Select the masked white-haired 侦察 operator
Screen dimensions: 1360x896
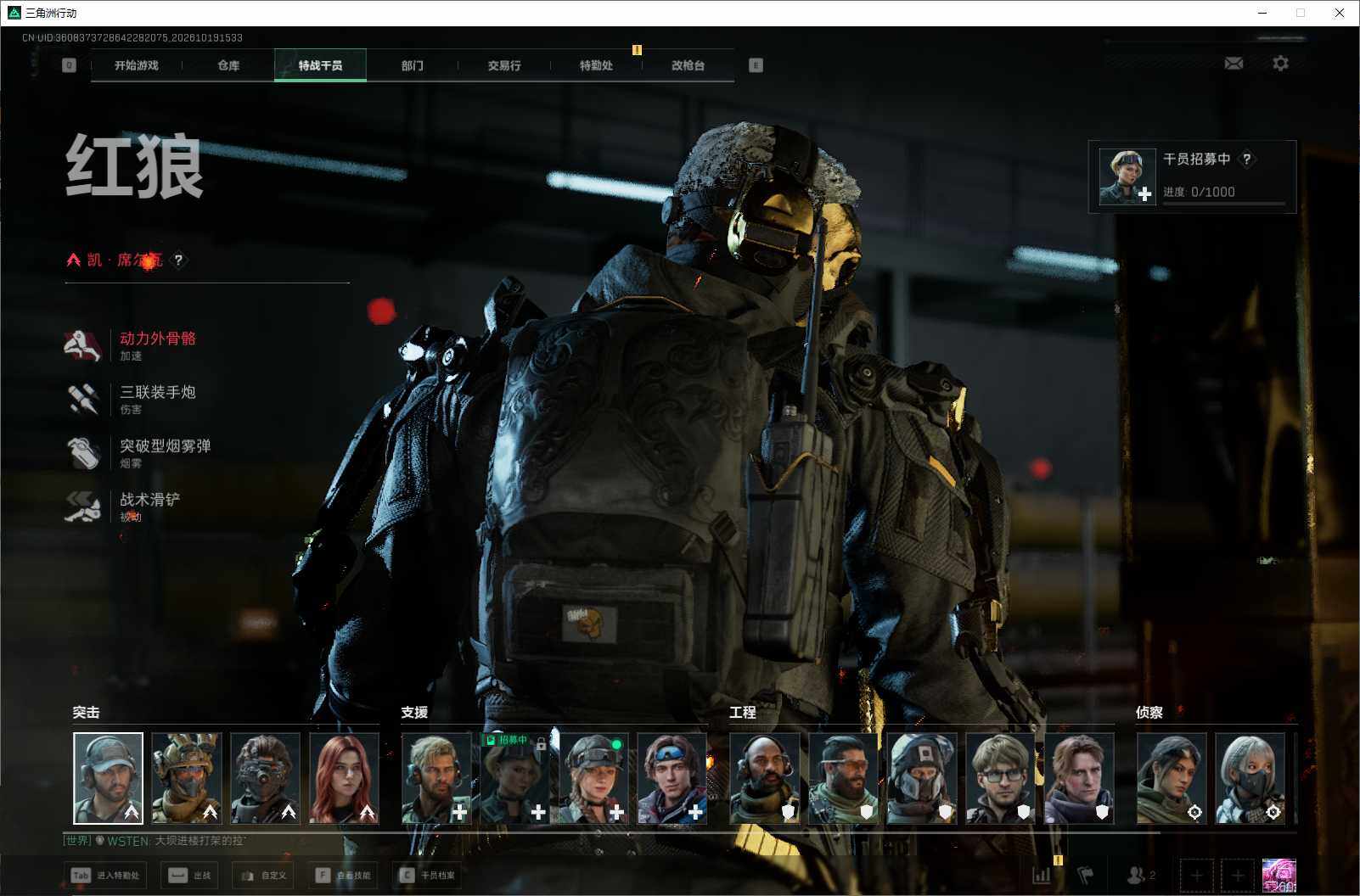(x=1250, y=778)
